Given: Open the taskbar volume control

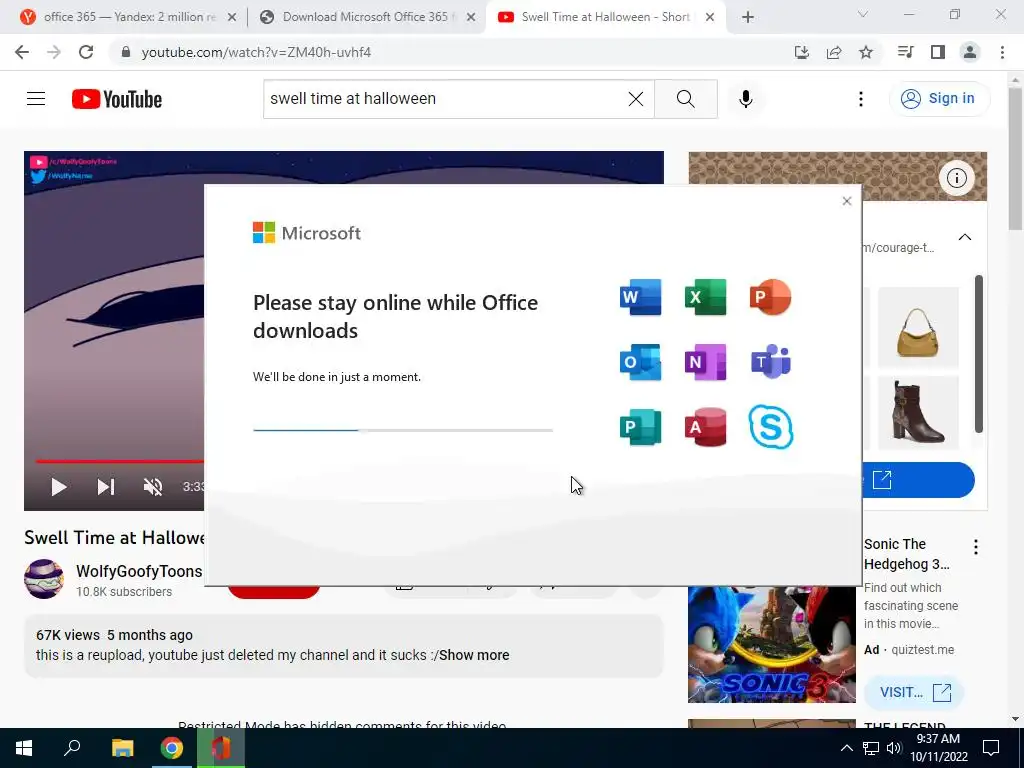Looking at the screenshot, I should (894, 748).
